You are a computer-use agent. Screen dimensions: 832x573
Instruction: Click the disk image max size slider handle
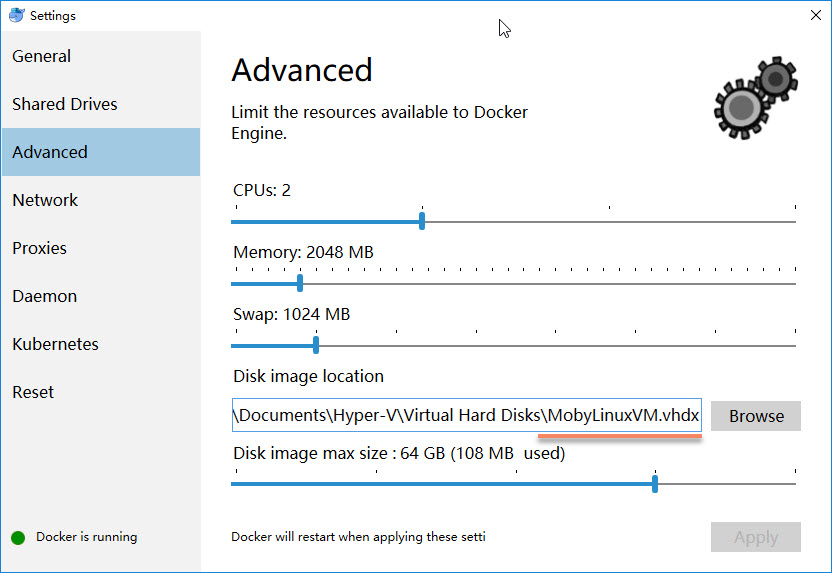click(x=655, y=484)
